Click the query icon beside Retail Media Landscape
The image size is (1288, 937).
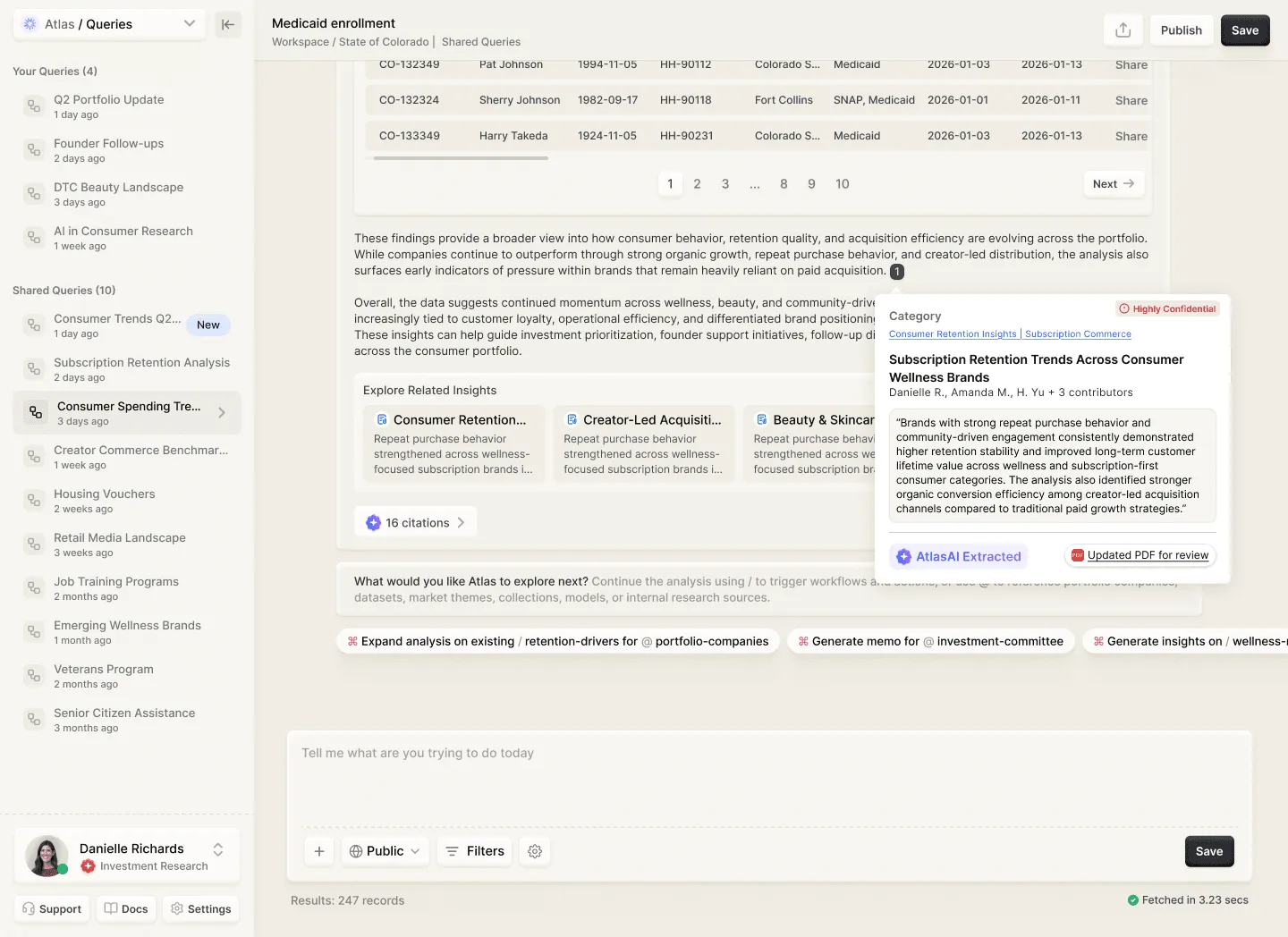tap(34, 544)
